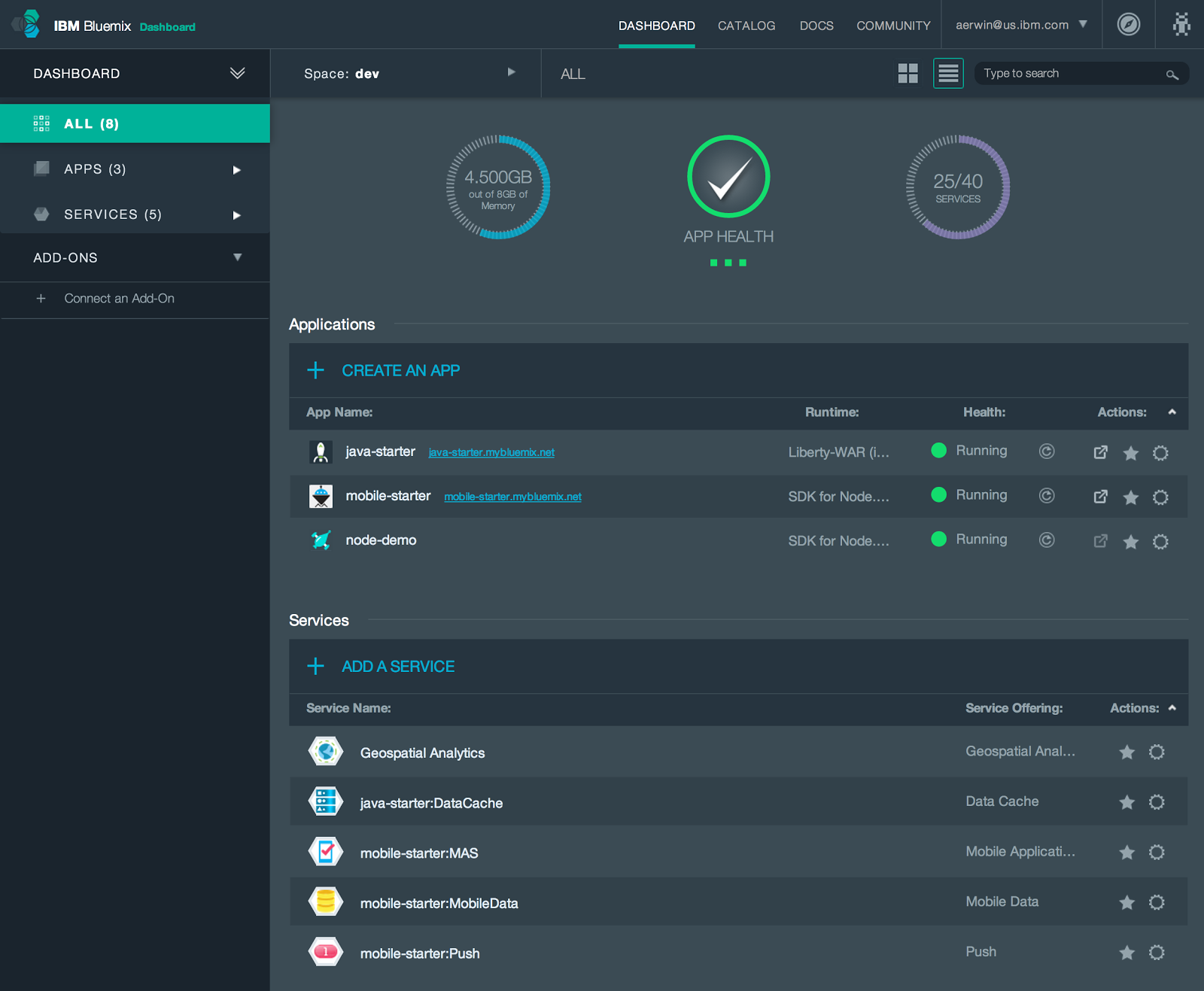Click the 4.500GB memory usage gauge

[x=497, y=187]
